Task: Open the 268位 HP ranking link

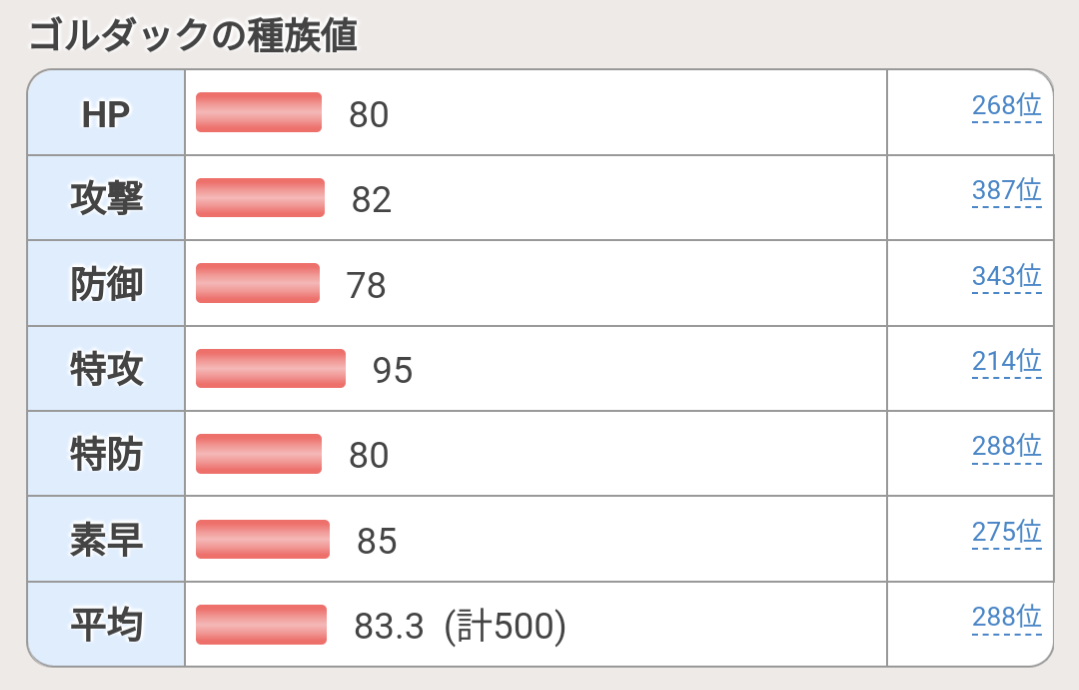Action: click(x=1006, y=106)
